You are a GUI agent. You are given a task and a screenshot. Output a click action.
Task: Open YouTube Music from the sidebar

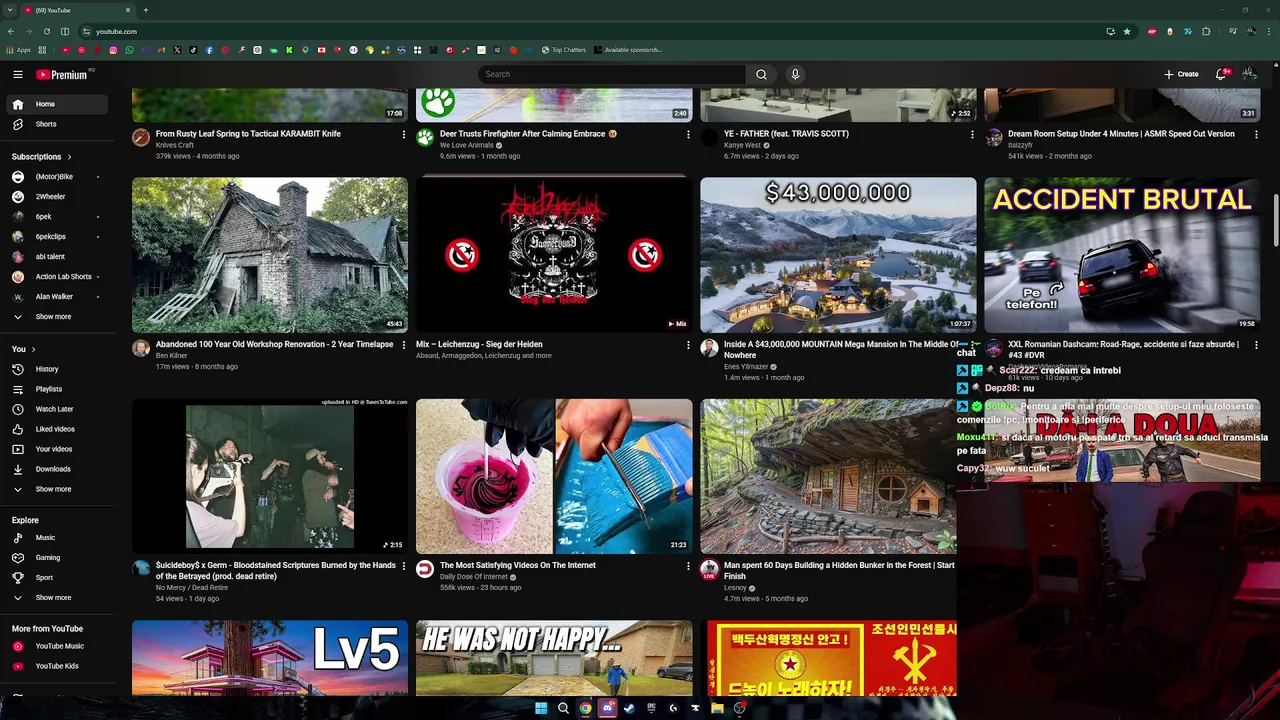pos(56,646)
